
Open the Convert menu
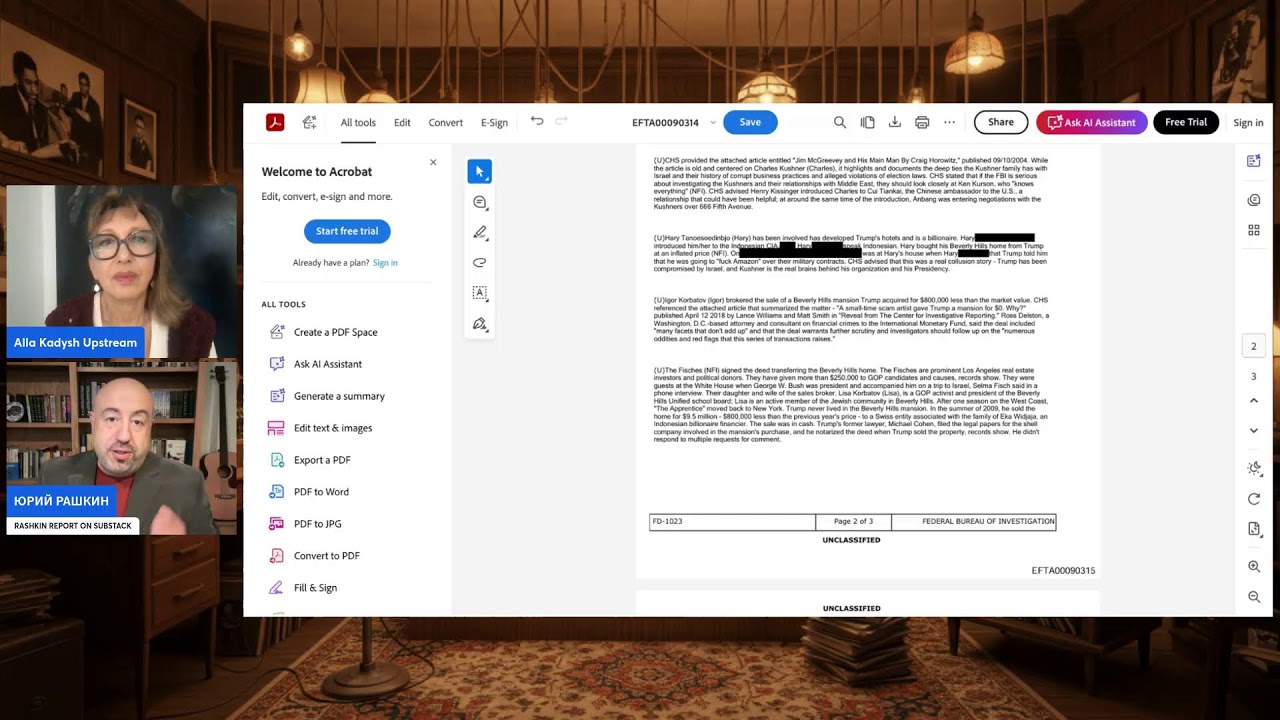[445, 123]
